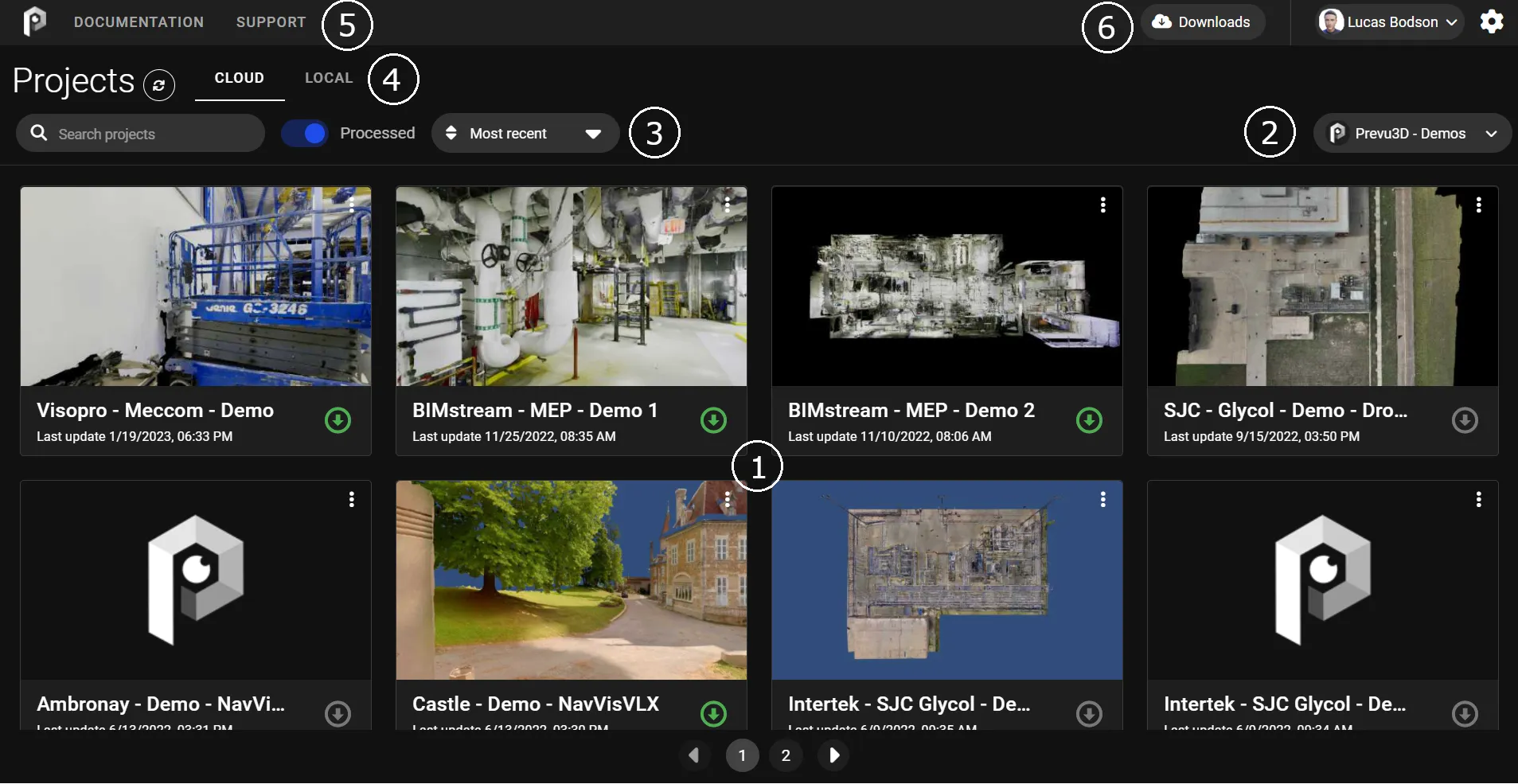Open BIMstream - MEP - Demo 2 thumbnail

point(947,287)
